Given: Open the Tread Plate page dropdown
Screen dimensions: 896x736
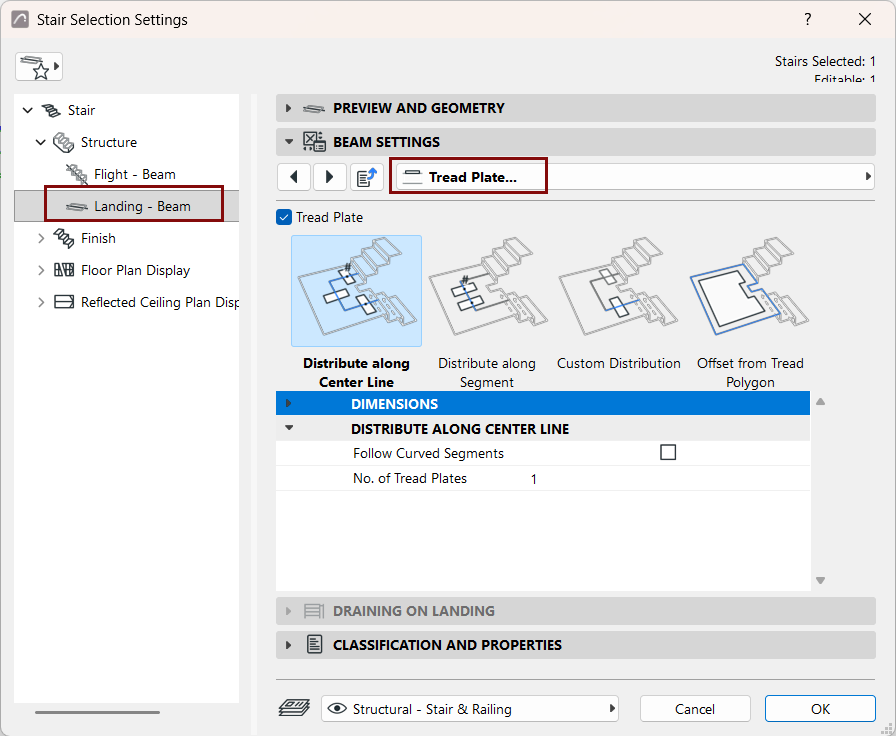Looking at the screenshot, I should pos(635,177).
